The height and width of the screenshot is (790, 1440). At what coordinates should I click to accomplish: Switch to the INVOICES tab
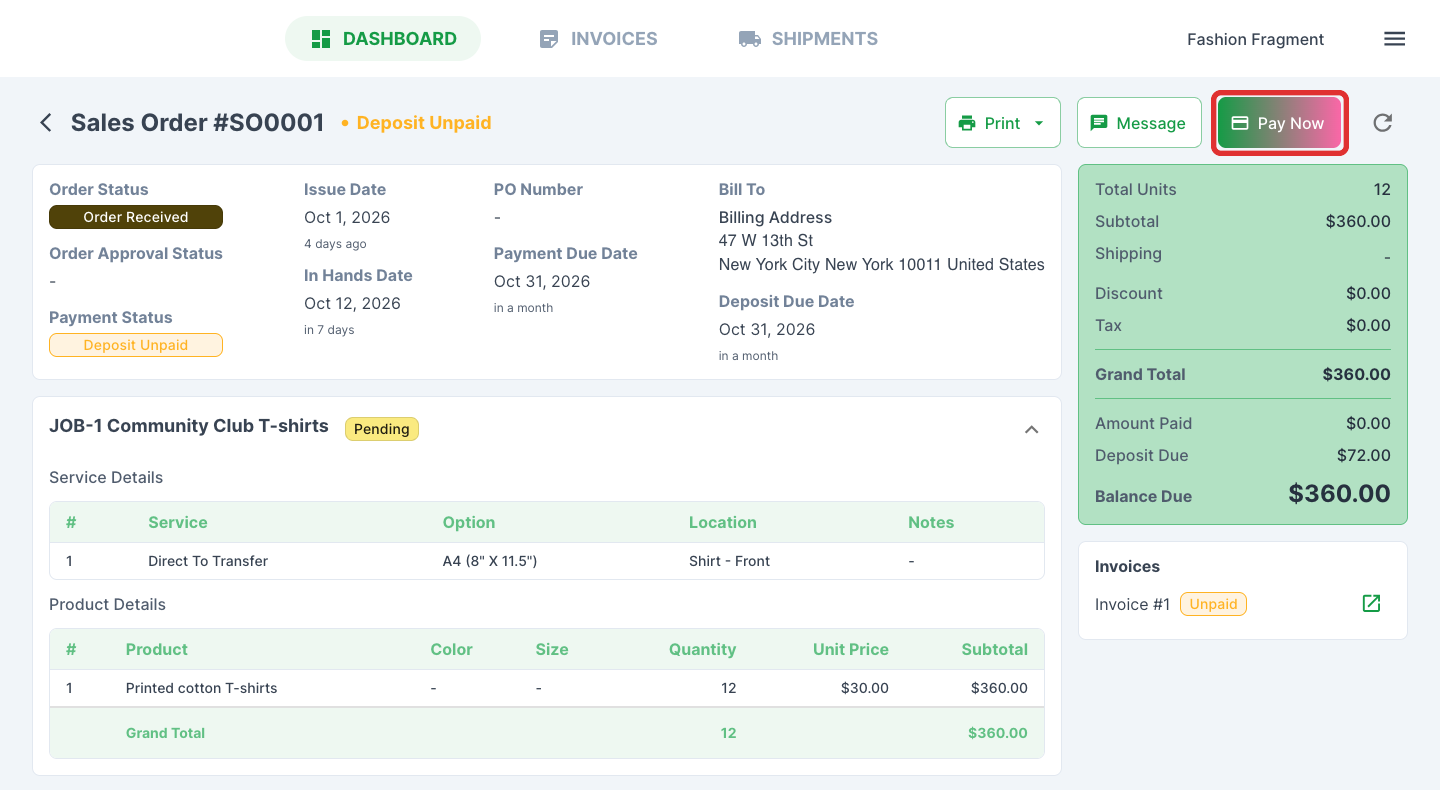click(598, 39)
